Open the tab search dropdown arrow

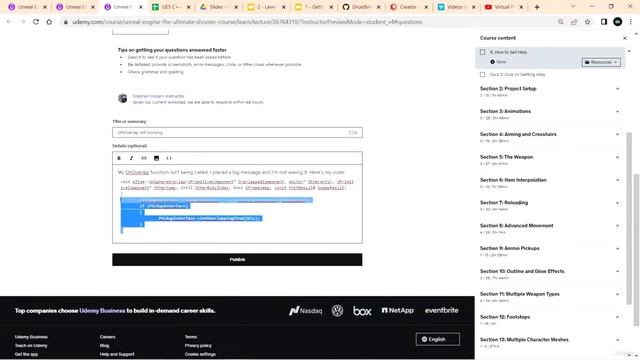[x=573, y=7]
